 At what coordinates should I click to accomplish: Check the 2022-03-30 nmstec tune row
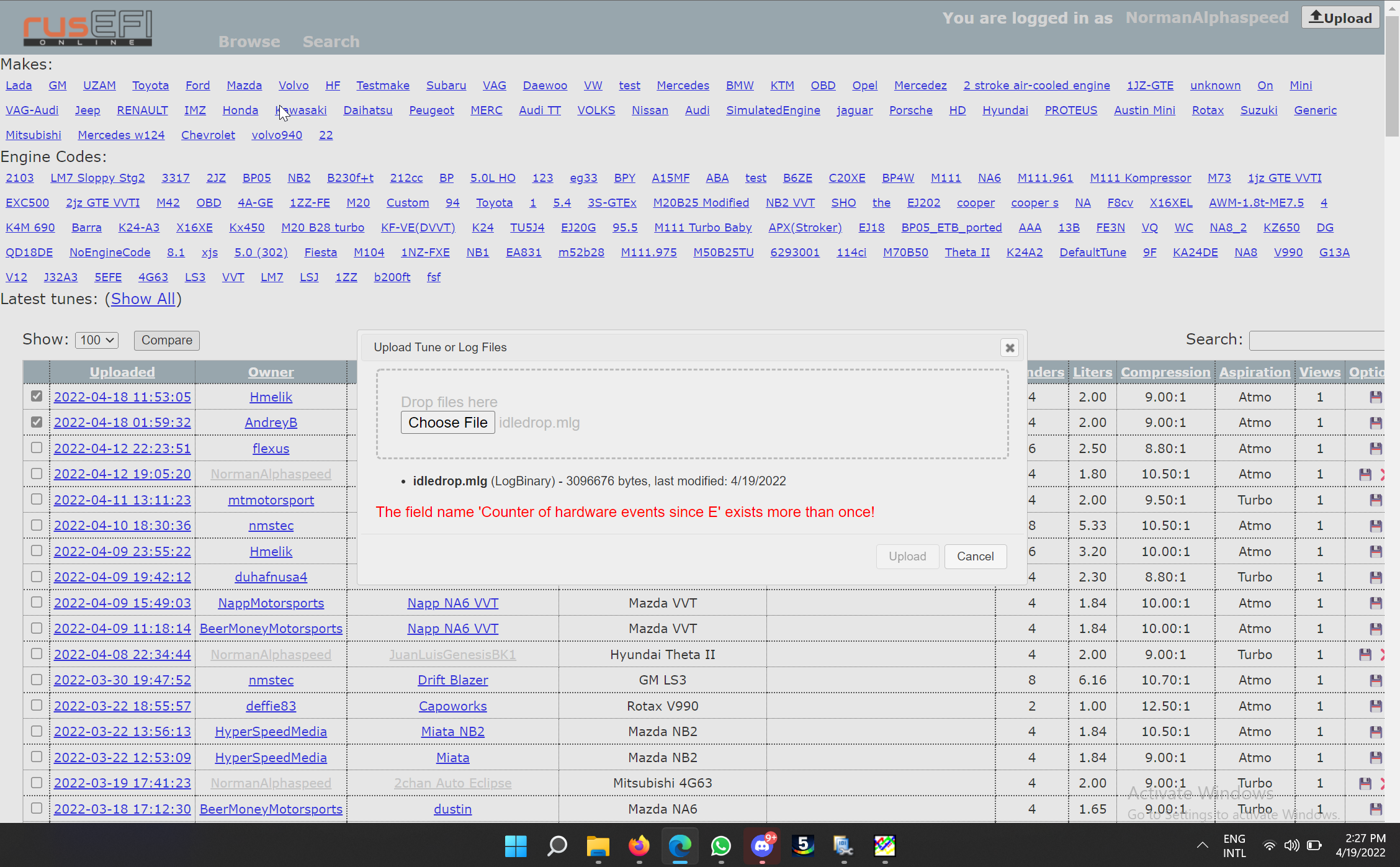pos(36,679)
